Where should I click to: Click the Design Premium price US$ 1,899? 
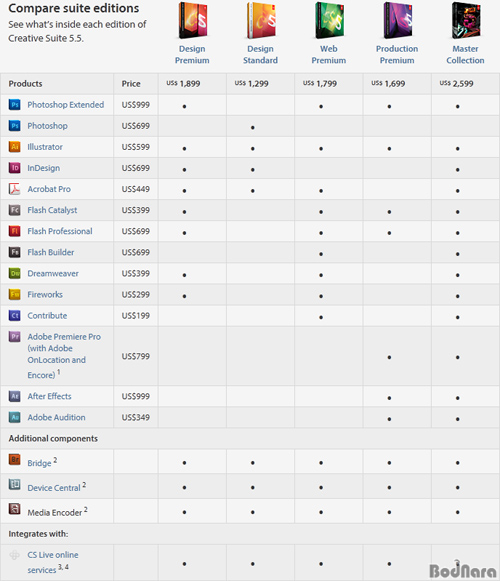click(x=183, y=84)
